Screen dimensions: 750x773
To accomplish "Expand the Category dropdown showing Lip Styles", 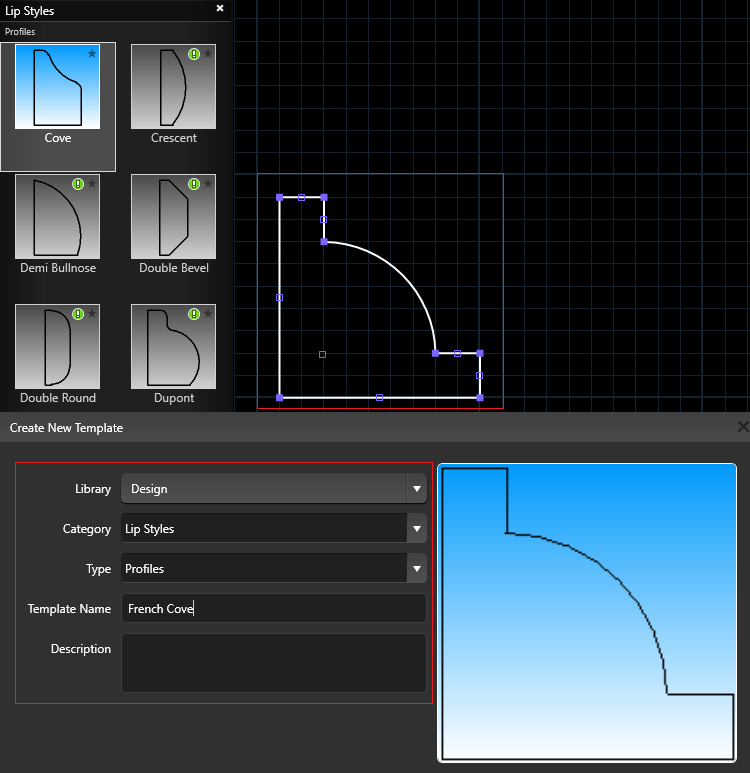I will [273, 529].
